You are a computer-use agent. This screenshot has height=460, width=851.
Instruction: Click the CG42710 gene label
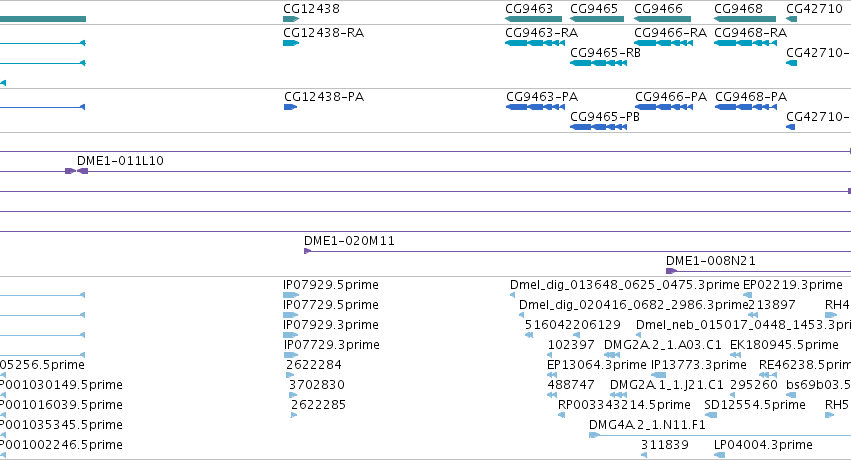[814, 9]
